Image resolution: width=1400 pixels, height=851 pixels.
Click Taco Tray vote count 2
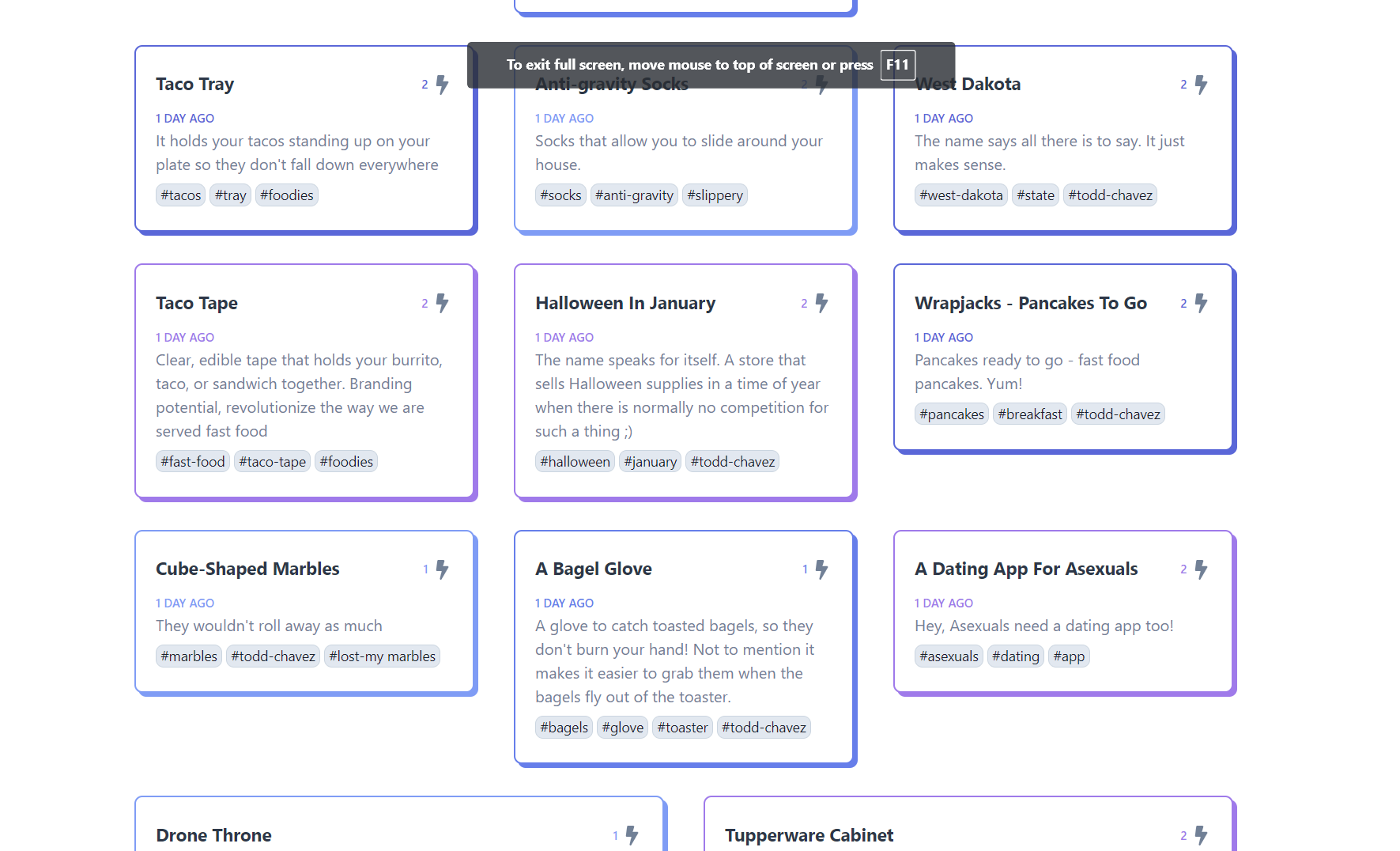click(x=425, y=85)
